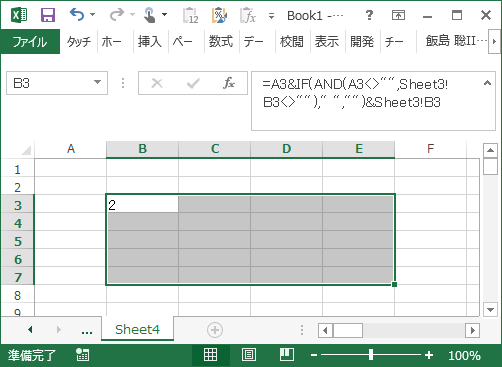Click the sheet tabs ellipsis button
This screenshot has height=367, width=502.
87,331
